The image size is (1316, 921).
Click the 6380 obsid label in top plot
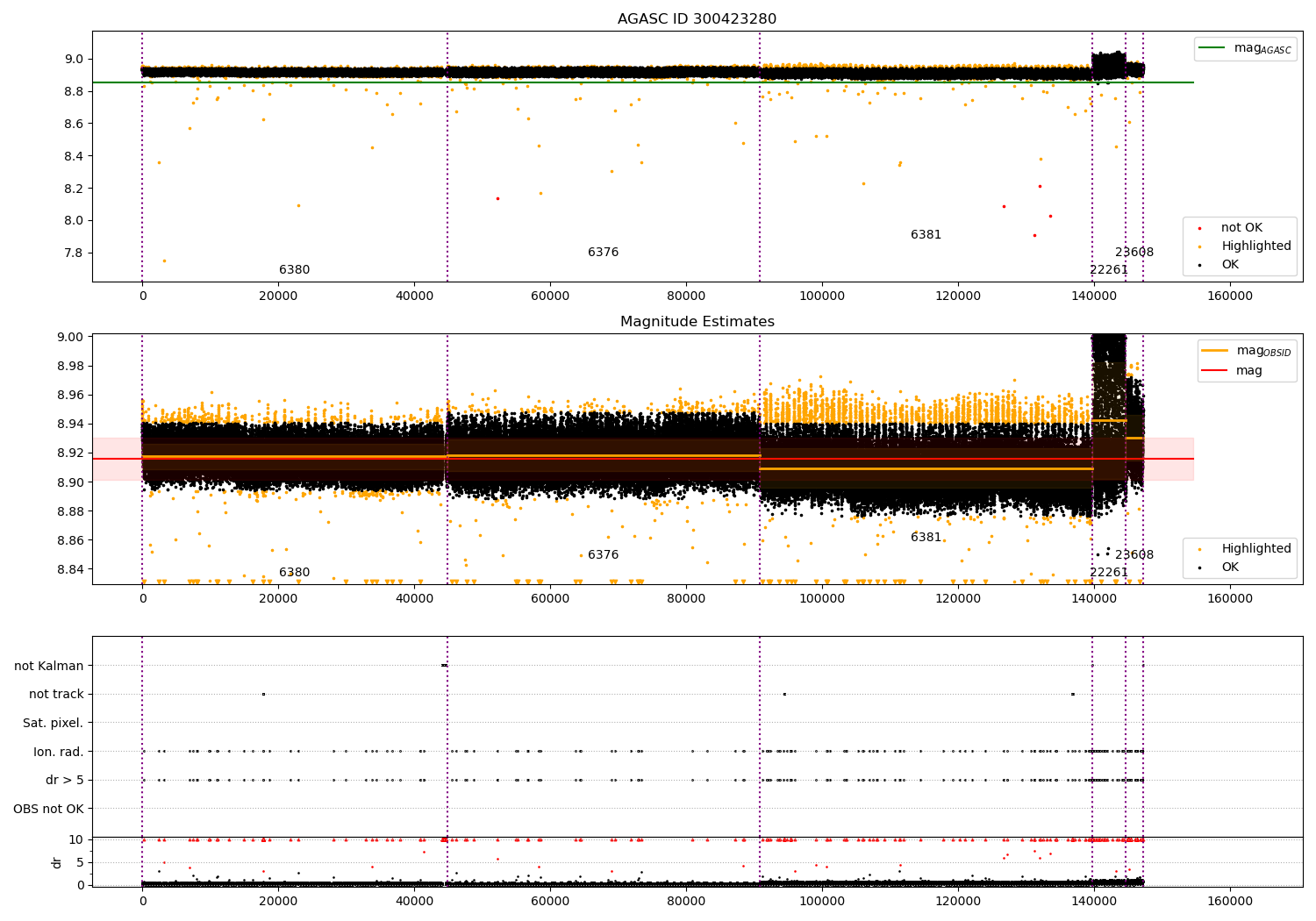click(x=294, y=270)
